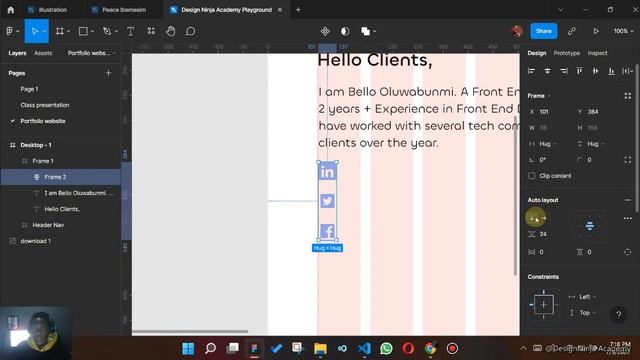Viewport: 640px width, 360px height.
Task: Click Align vertical centers icon
Action: pyautogui.click(x=596, y=71)
